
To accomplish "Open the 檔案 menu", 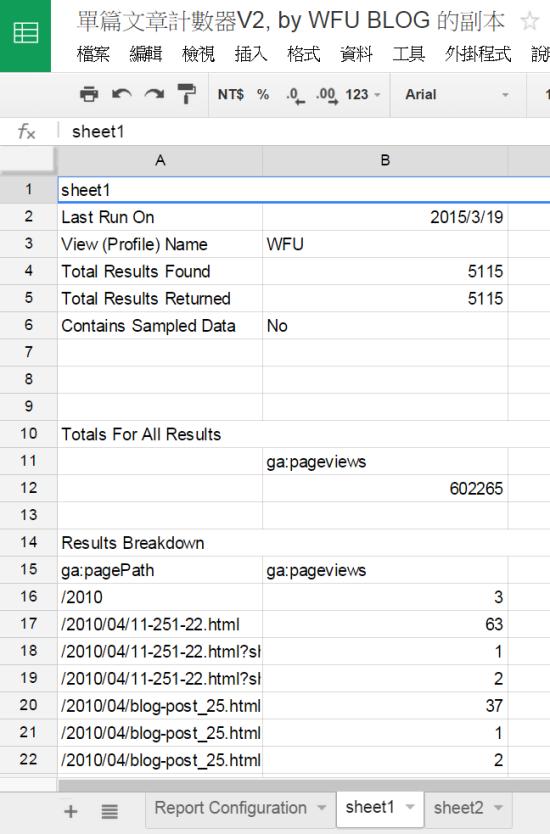I will click(x=94, y=54).
